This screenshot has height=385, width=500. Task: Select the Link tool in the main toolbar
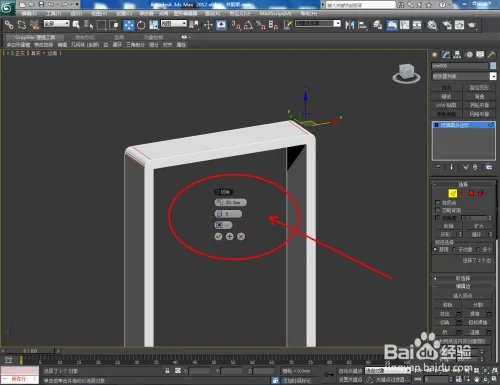9,25
